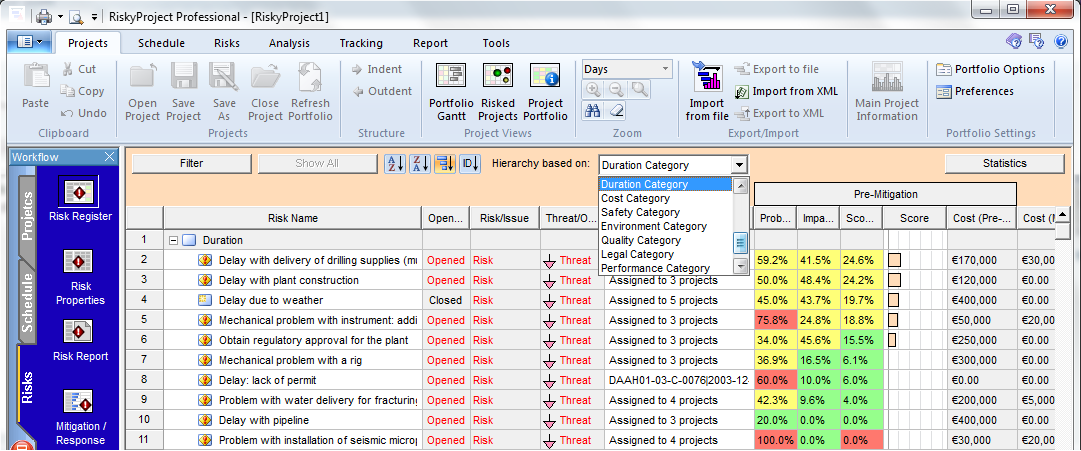The width and height of the screenshot is (1081, 451).
Task: Click the eraser icon in Zoom group
Action: [x=617, y=110]
